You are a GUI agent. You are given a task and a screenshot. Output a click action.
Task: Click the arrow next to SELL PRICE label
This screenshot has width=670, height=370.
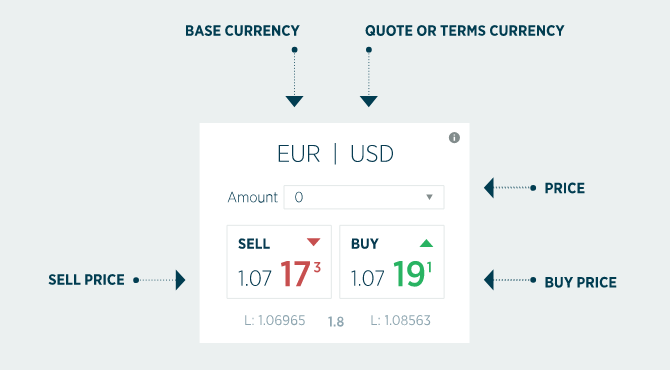180,280
